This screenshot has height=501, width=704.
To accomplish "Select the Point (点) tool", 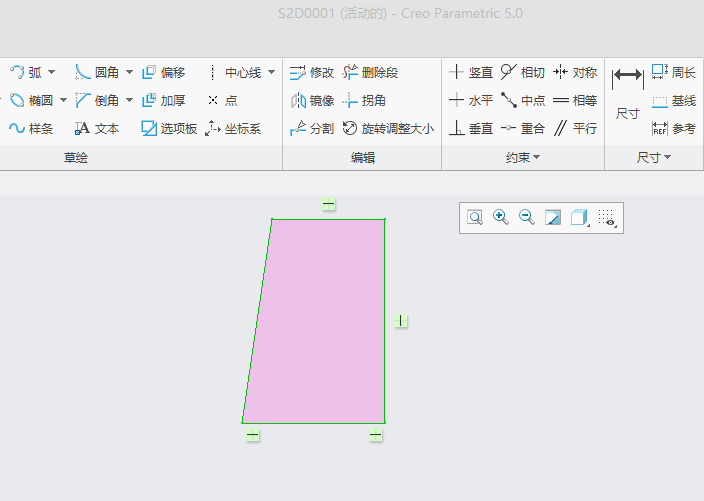I will (x=223, y=101).
